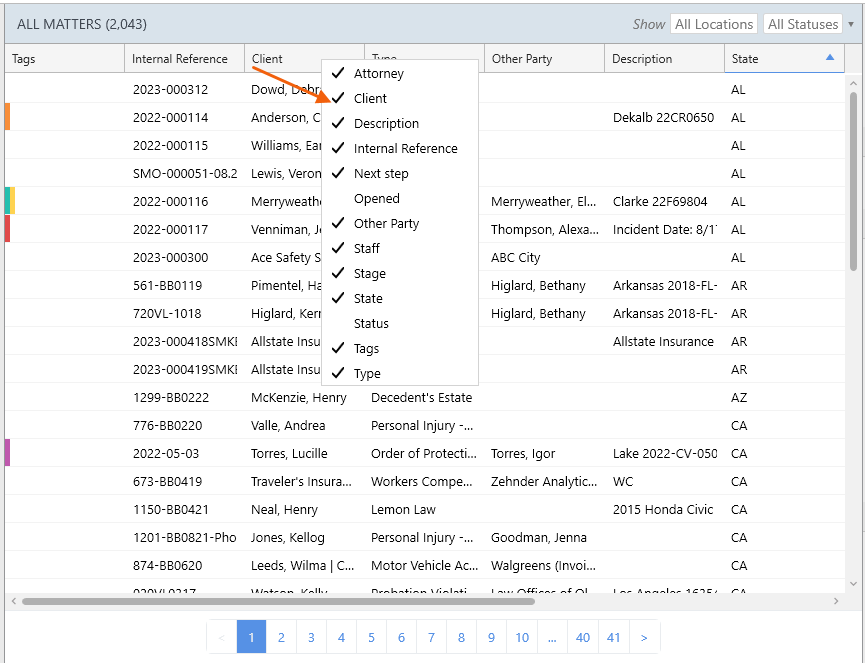Enable the Opened column
The image size is (865, 663).
click(x=399, y=199)
